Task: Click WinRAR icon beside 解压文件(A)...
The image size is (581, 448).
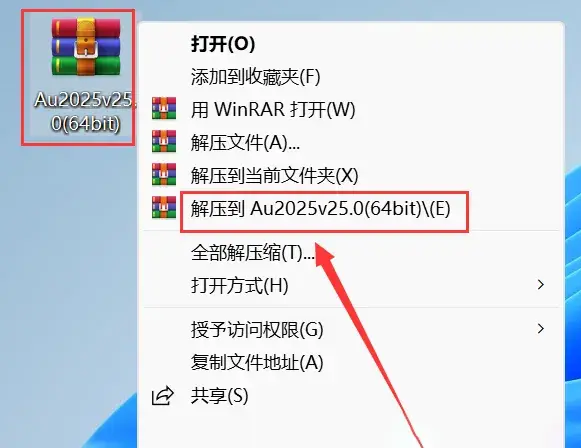Action: coord(164,141)
